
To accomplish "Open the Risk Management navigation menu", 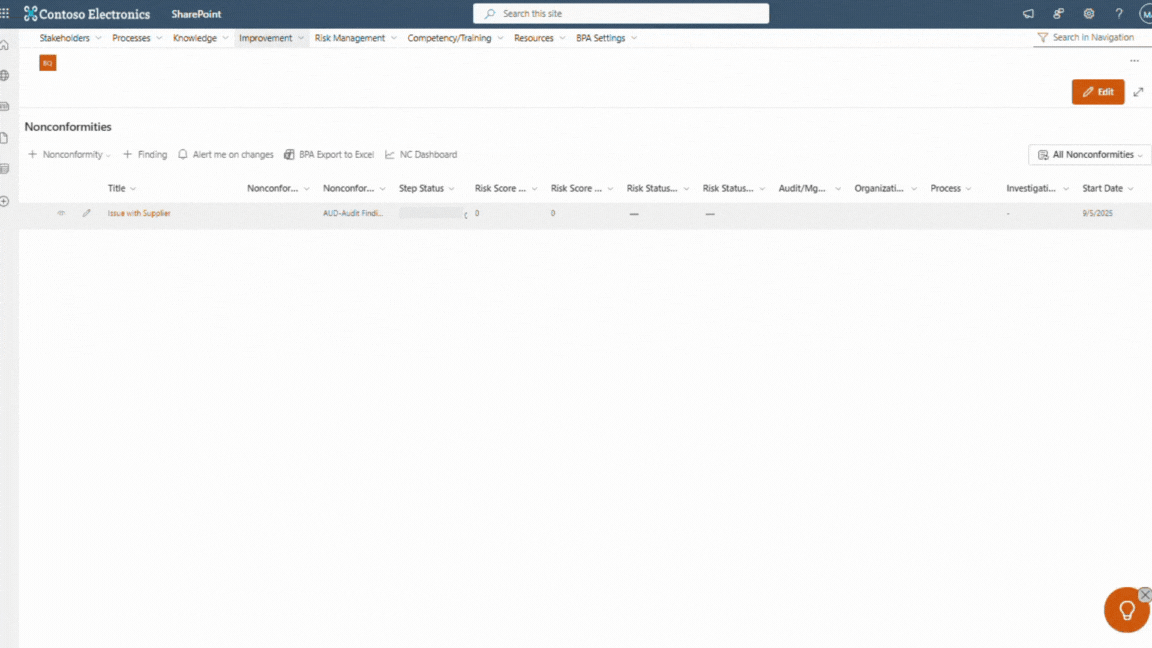I will point(355,38).
